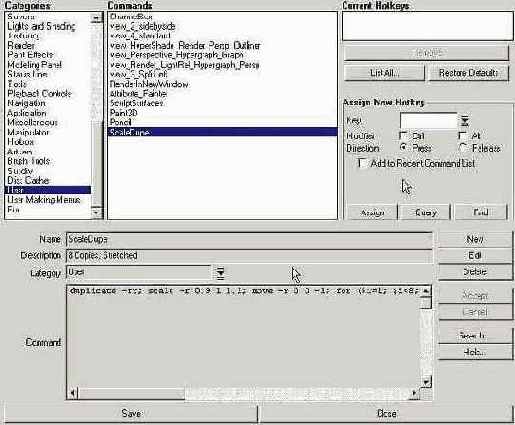Click the Command box scroll-up arrow

(426, 292)
